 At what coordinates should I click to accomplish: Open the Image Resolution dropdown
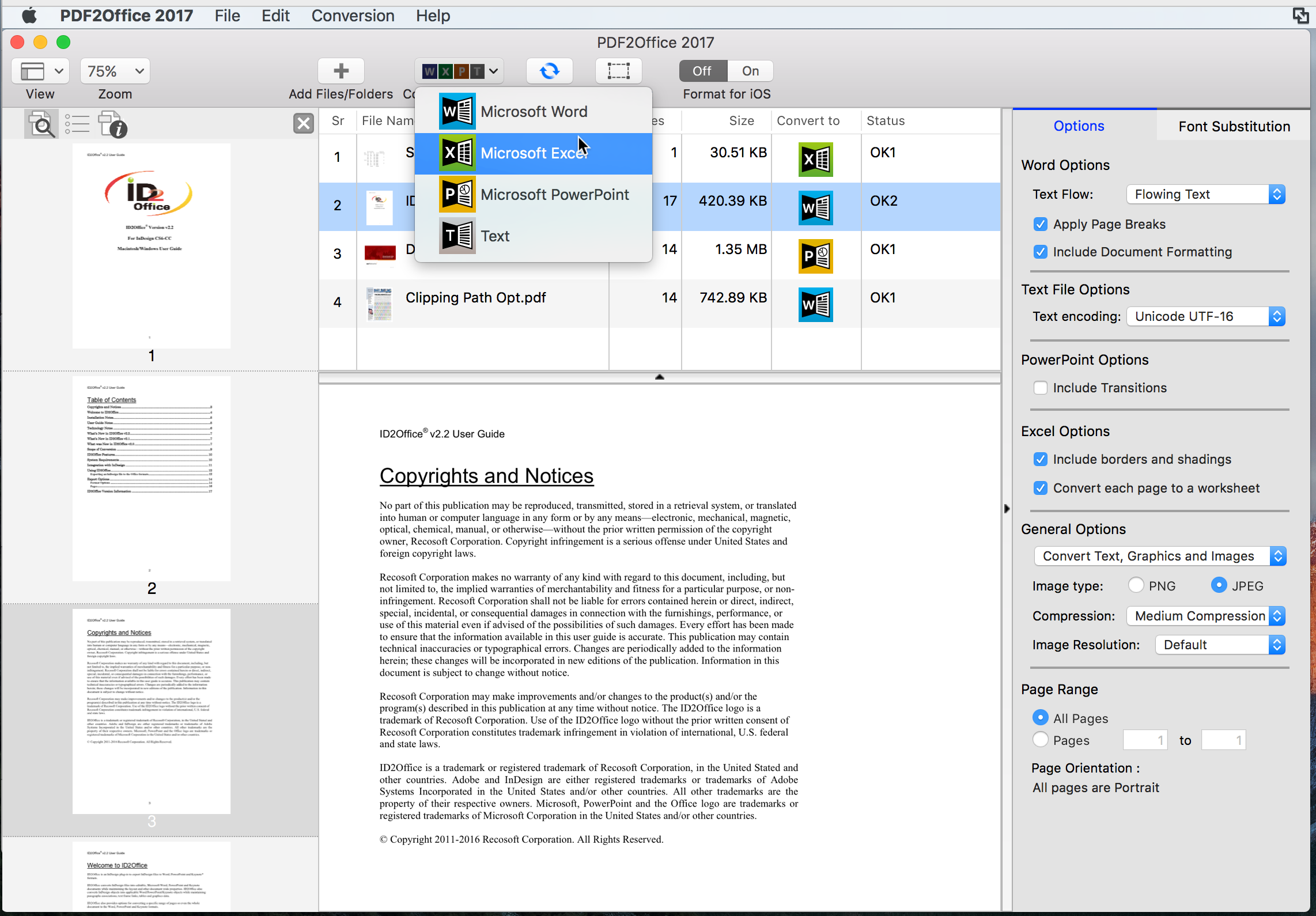click(1220, 645)
